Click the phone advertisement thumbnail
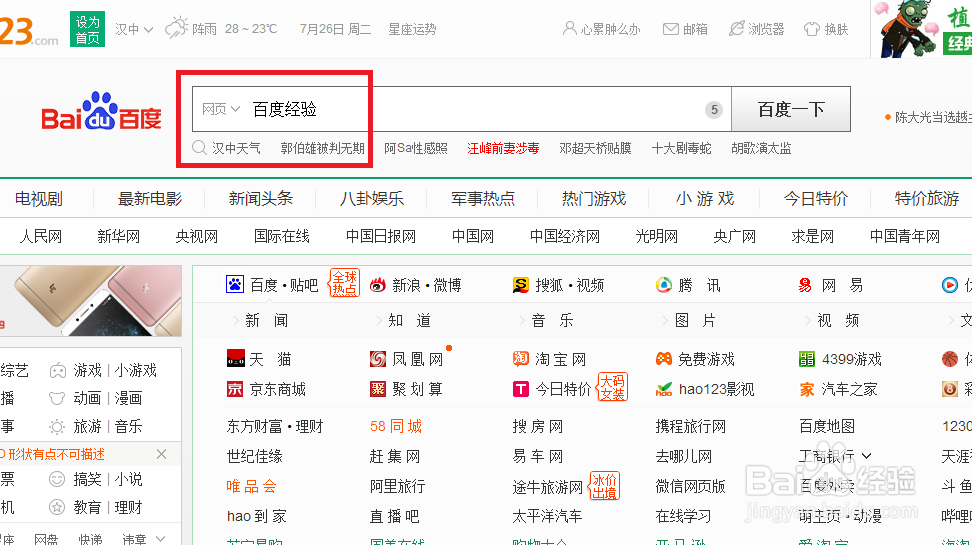The height and width of the screenshot is (545, 972). pyautogui.click(x=91, y=301)
